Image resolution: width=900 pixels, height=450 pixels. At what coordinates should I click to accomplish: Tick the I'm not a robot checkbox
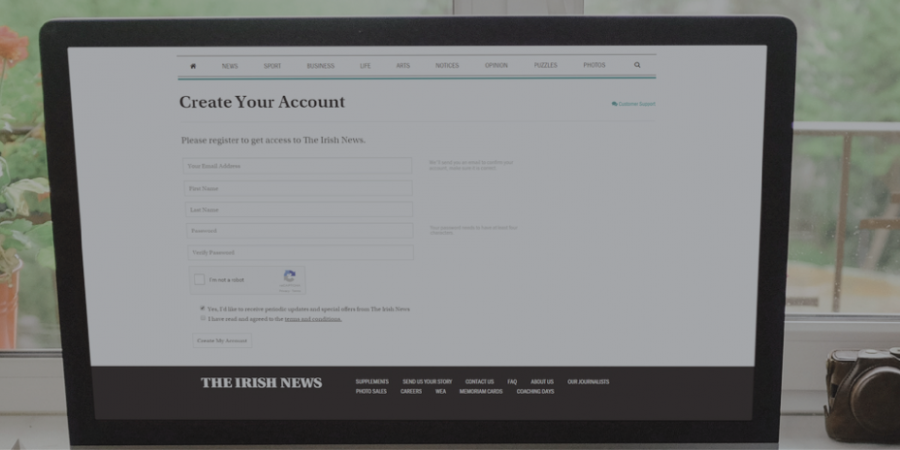point(199,280)
